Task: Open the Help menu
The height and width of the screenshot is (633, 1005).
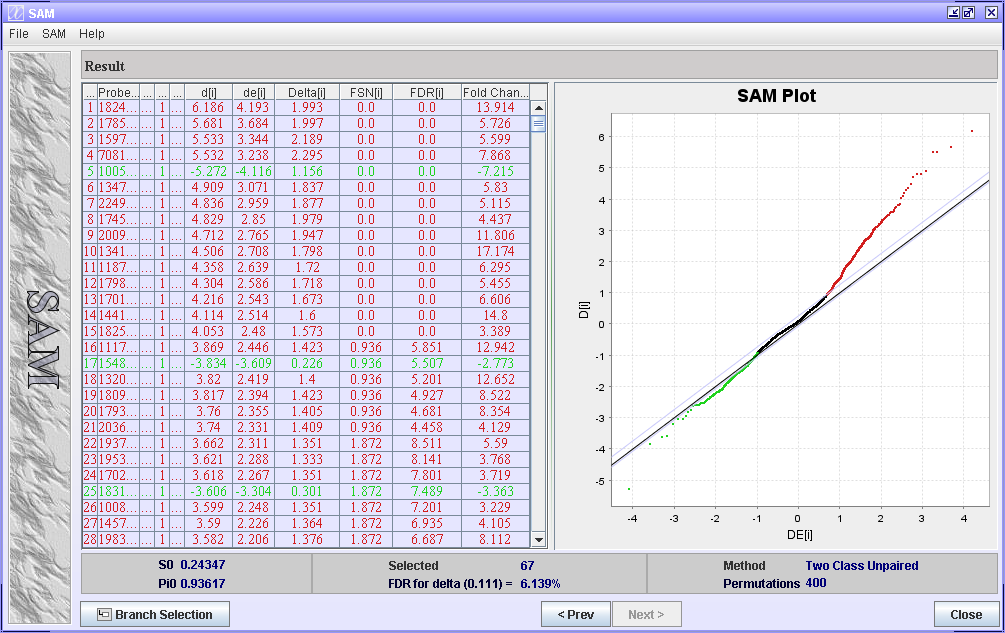Action: pos(92,34)
